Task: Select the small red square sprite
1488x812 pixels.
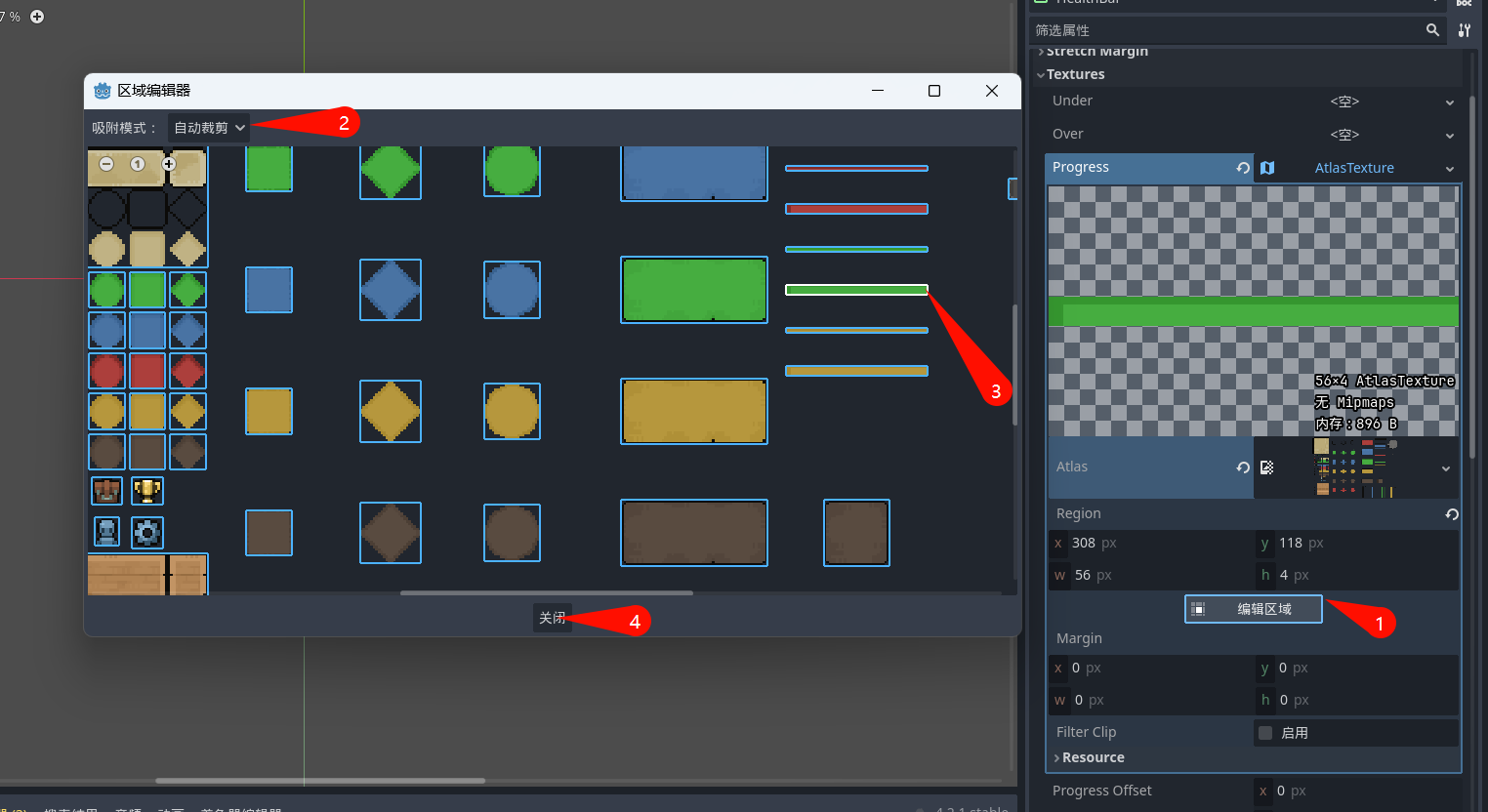Action: pyautogui.click(x=147, y=371)
